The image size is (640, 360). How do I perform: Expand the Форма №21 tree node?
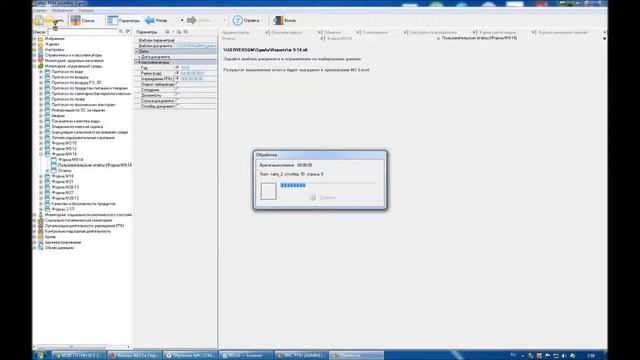click(41, 182)
